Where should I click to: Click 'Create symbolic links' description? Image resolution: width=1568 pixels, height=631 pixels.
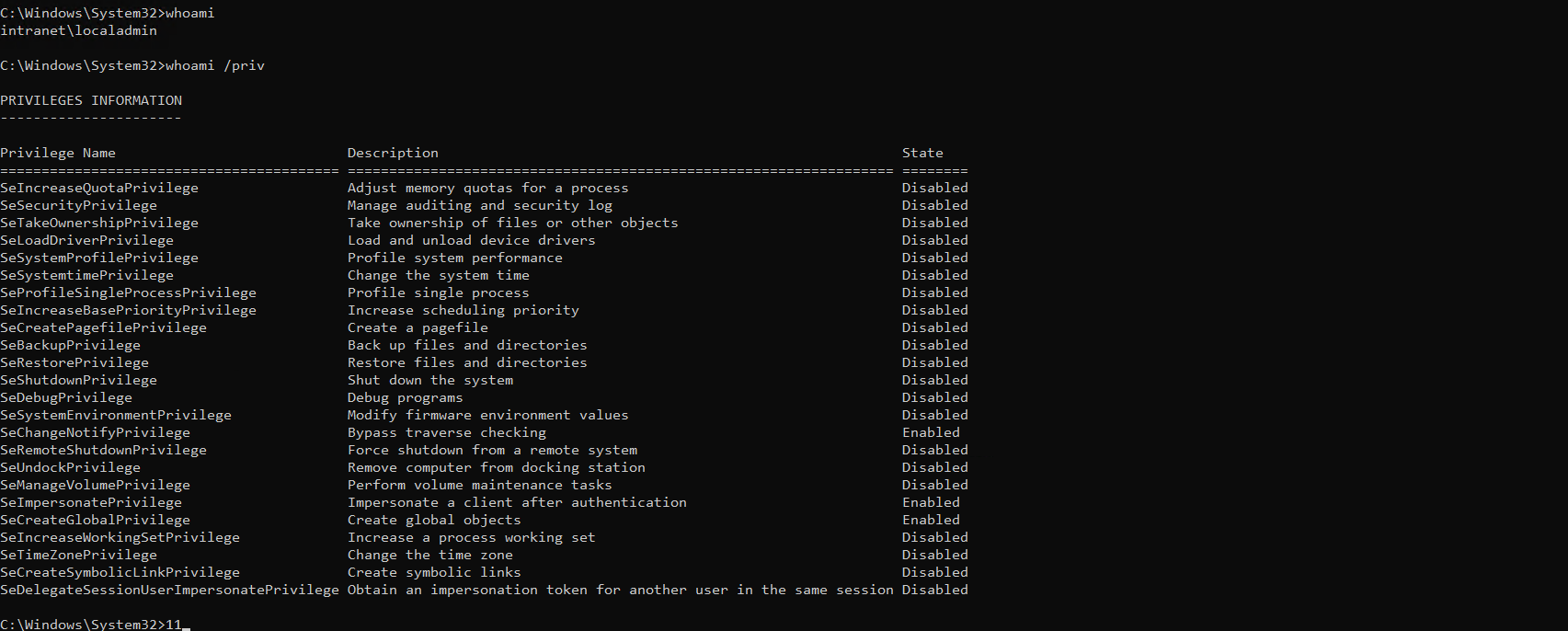pyautogui.click(x=434, y=572)
